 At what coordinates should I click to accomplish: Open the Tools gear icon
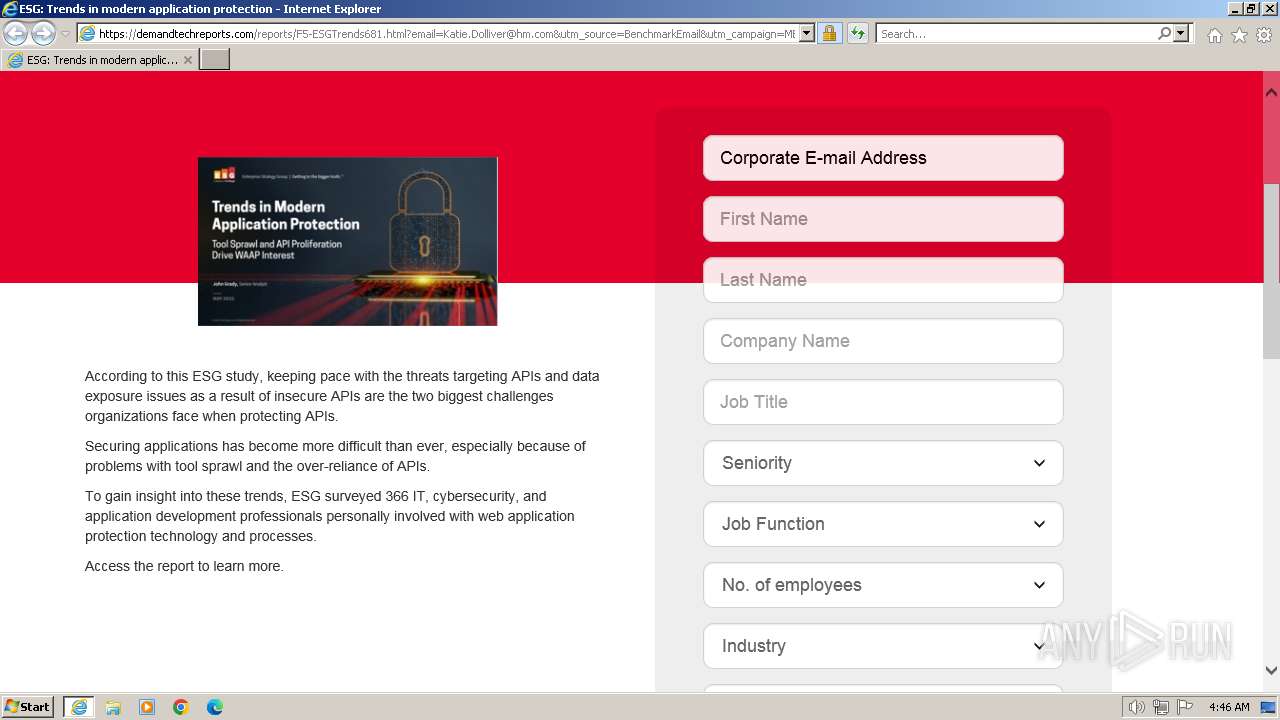1264,35
